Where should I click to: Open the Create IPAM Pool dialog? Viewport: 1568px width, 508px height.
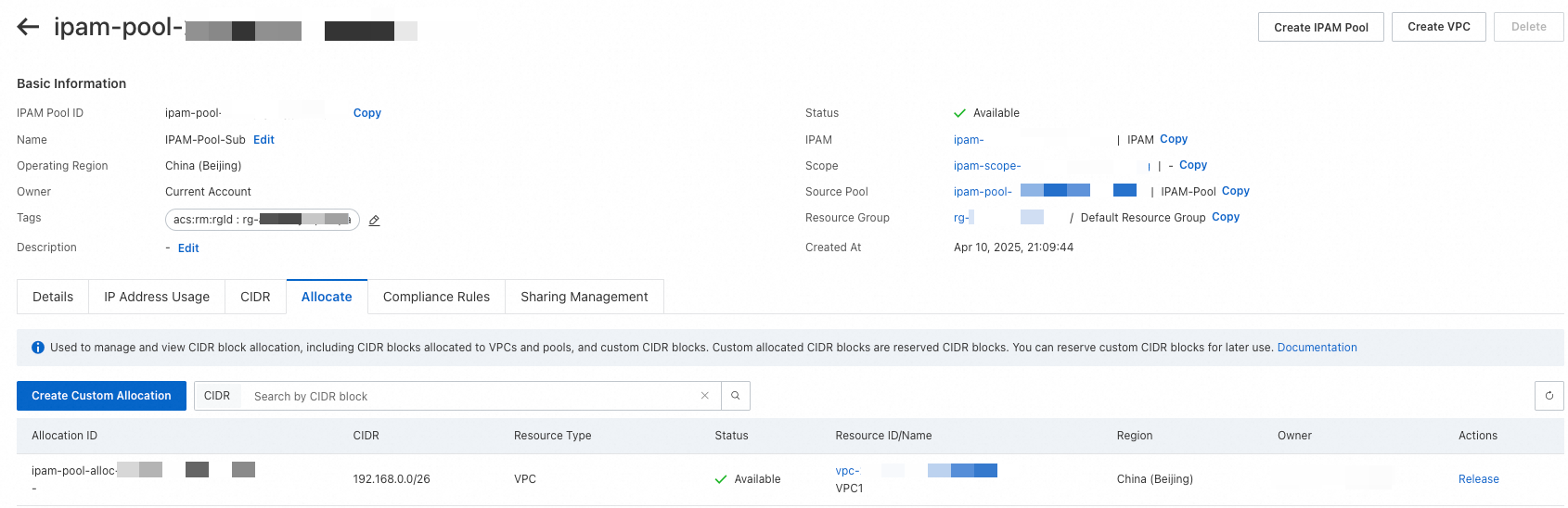(1320, 27)
